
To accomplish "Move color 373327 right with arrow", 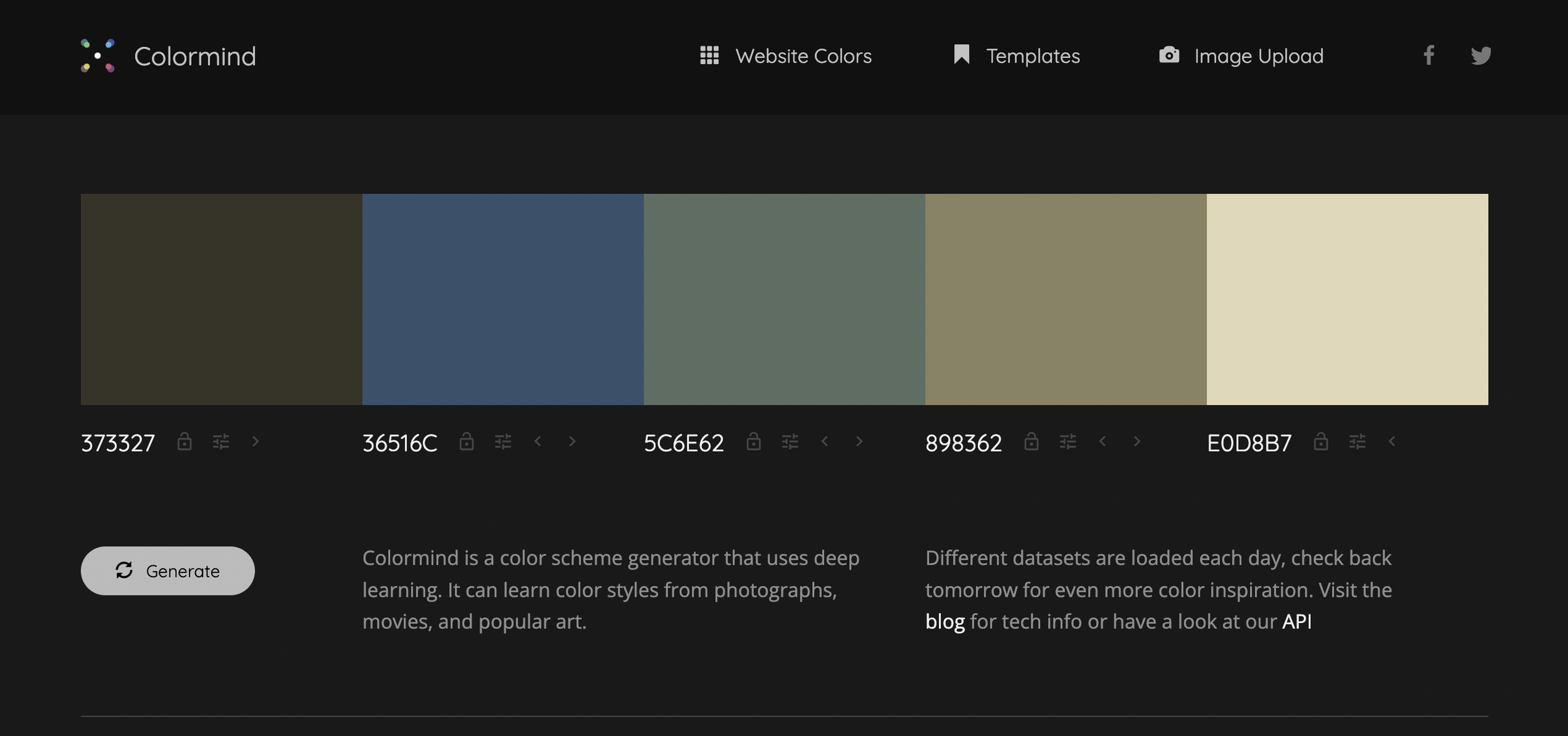I will point(255,442).
